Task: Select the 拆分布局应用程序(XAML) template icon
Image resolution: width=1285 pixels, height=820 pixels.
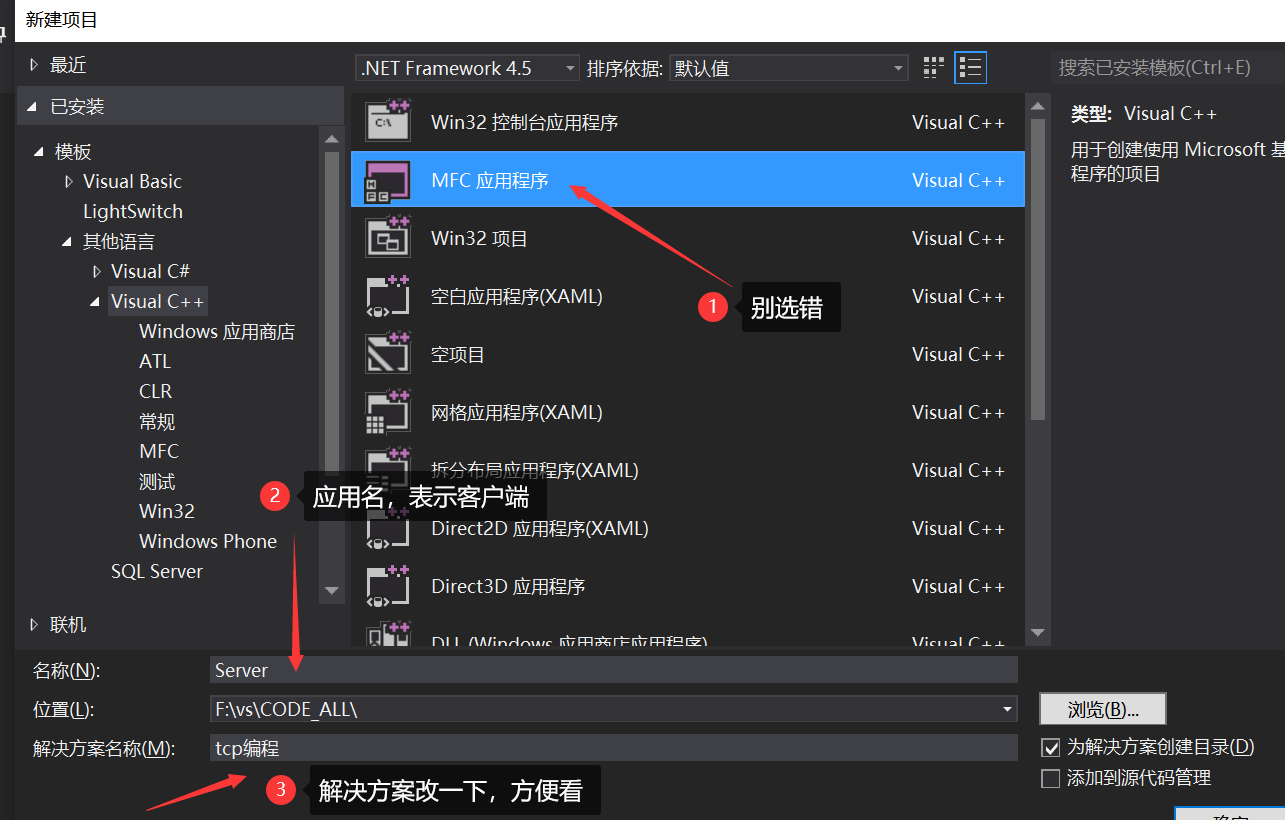Action: pos(387,469)
